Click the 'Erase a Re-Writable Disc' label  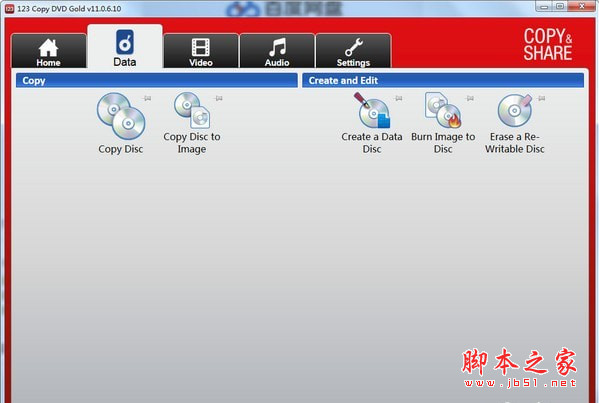pyautogui.click(x=515, y=142)
